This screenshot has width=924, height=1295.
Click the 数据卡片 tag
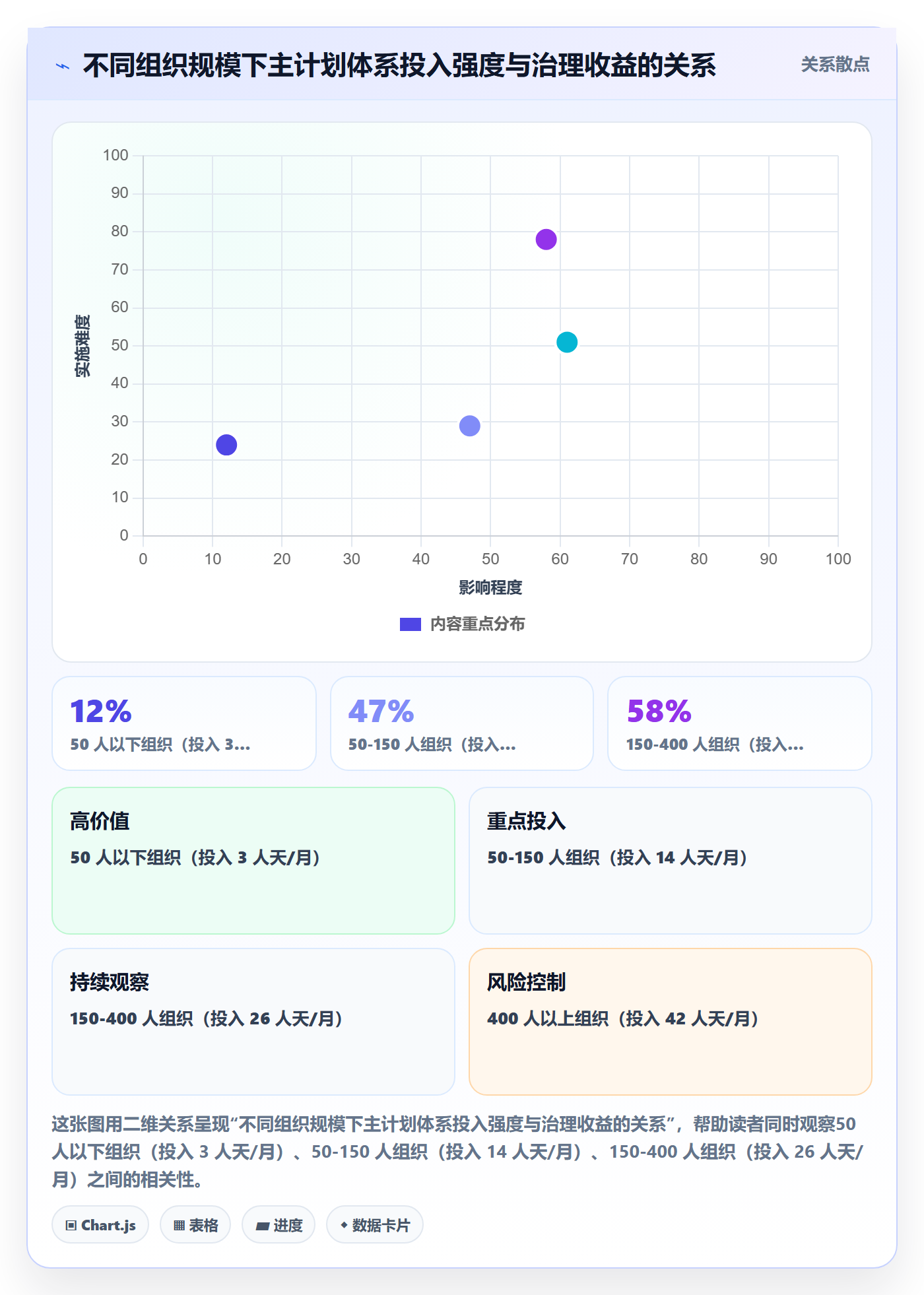point(375,1225)
